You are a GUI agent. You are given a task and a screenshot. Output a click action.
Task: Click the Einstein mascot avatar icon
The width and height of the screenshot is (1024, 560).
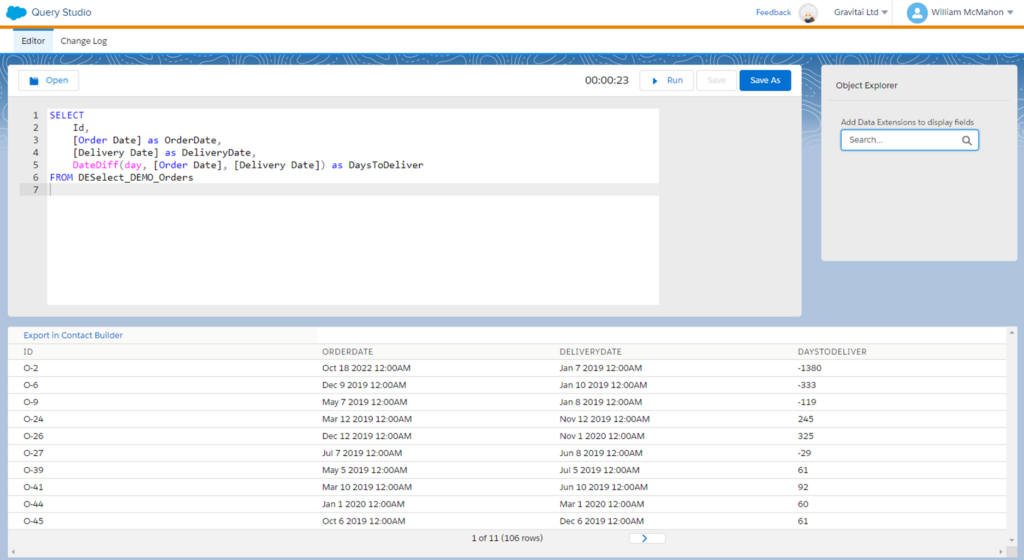[x=808, y=13]
